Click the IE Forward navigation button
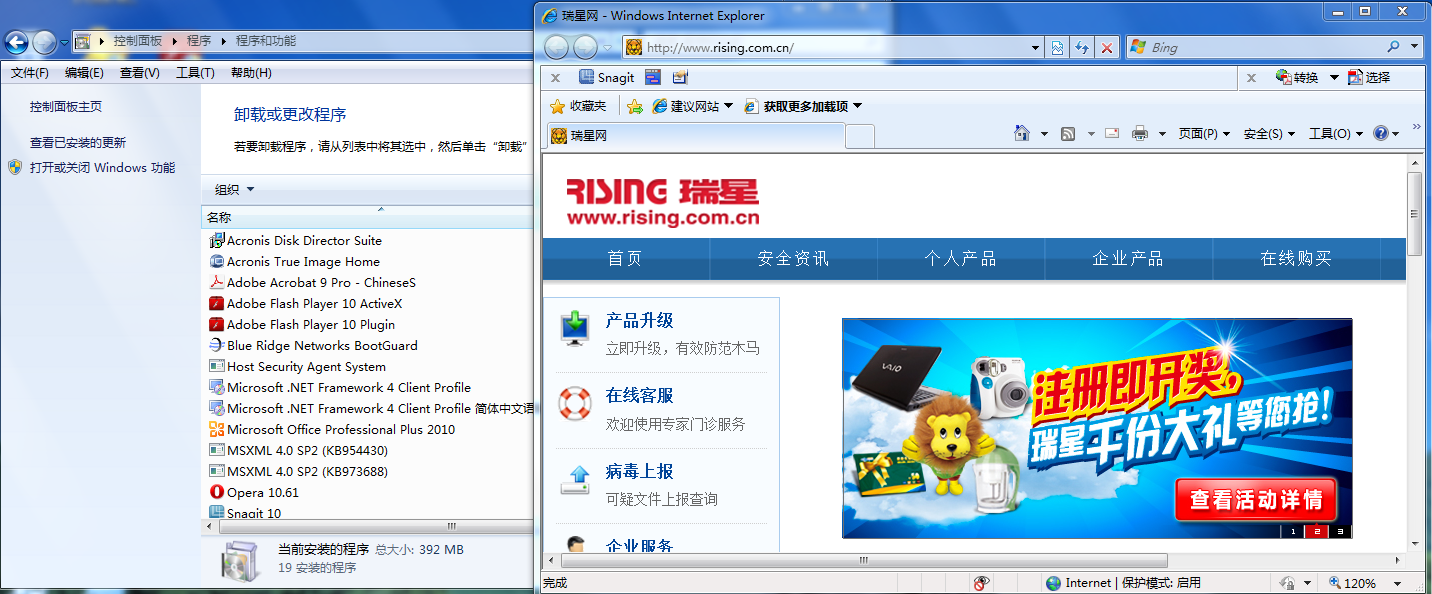The image size is (1432, 594). pyautogui.click(x=585, y=47)
